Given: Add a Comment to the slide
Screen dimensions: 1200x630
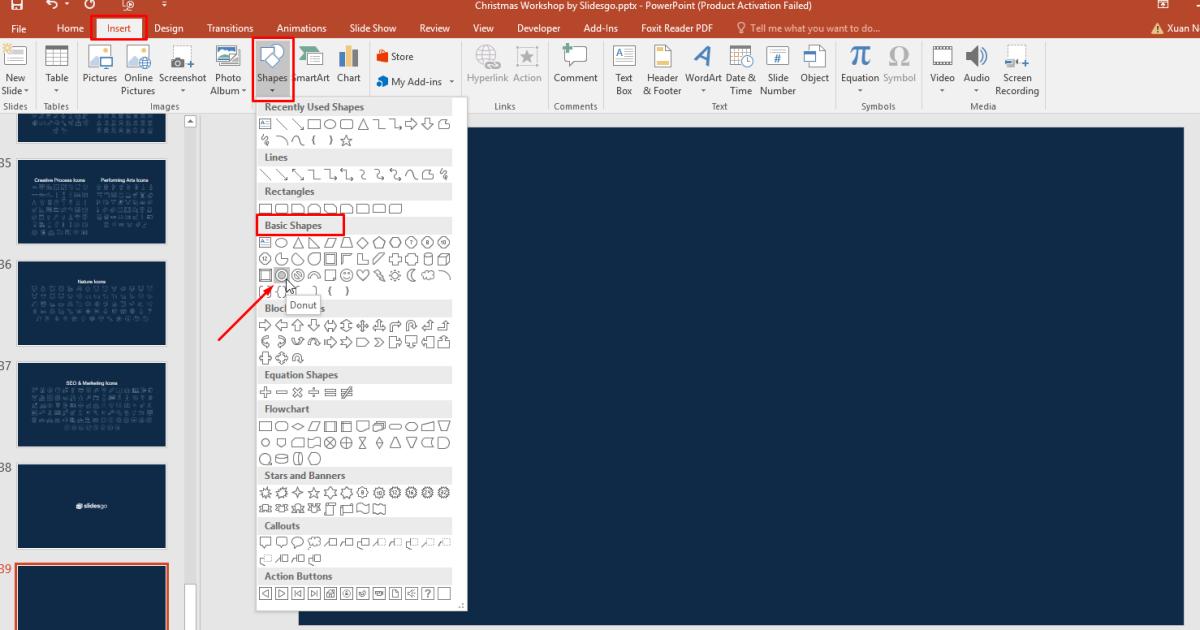Looking at the screenshot, I should [x=575, y=64].
